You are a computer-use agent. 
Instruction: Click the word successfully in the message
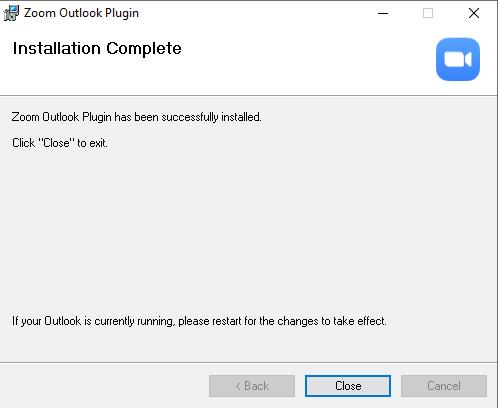[x=190, y=117]
